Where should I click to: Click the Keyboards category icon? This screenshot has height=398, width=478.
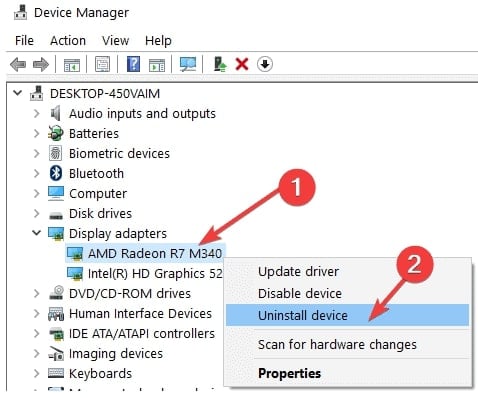coord(56,373)
